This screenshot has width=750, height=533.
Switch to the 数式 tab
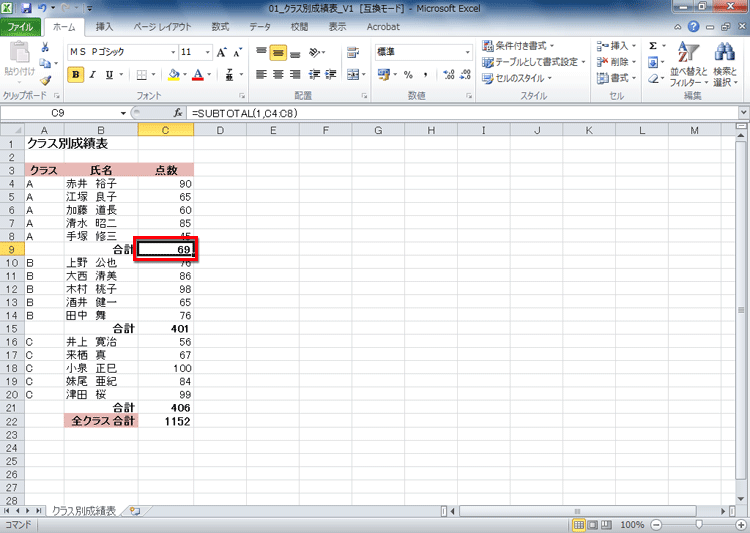[x=221, y=27]
